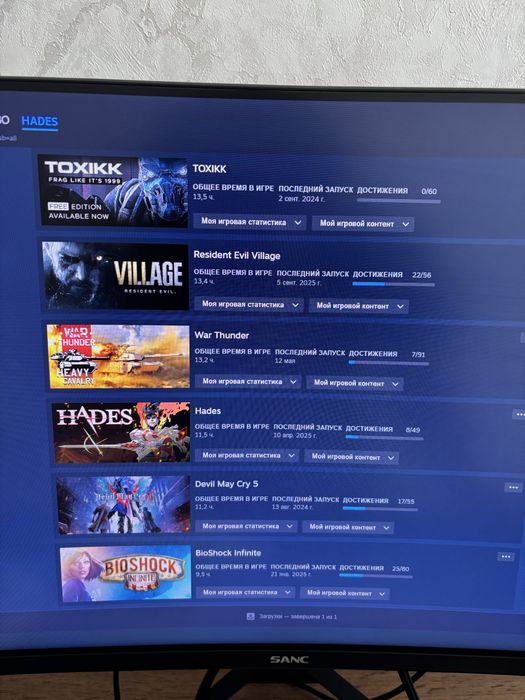Click the Hades achievements progress bar

(x=384, y=438)
